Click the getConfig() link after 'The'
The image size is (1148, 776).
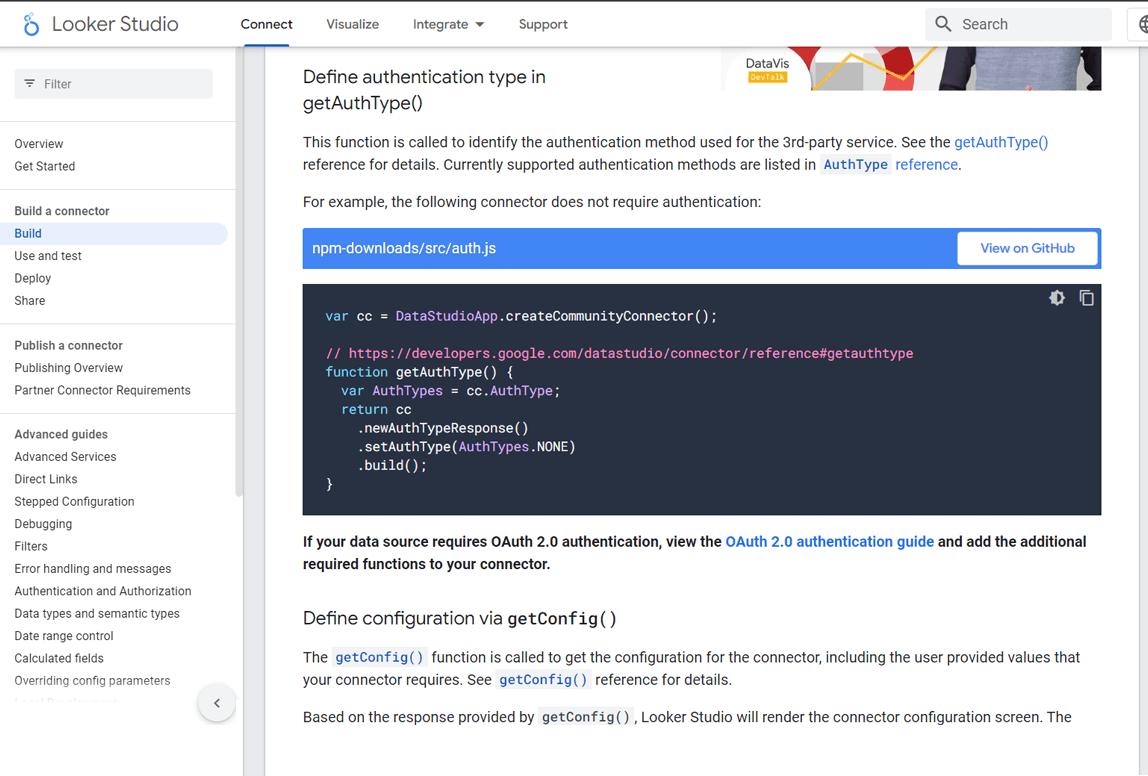pos(379,657)
